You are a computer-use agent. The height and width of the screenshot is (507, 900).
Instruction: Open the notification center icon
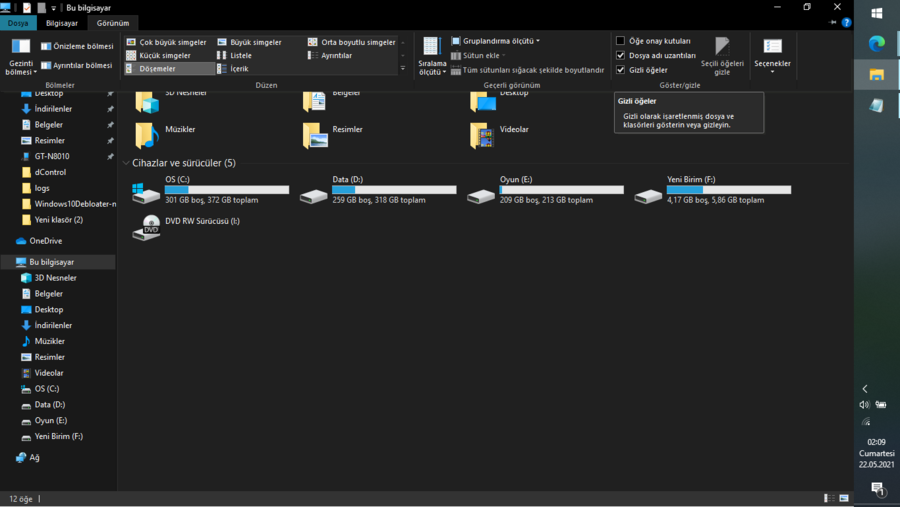coord(877,489)
